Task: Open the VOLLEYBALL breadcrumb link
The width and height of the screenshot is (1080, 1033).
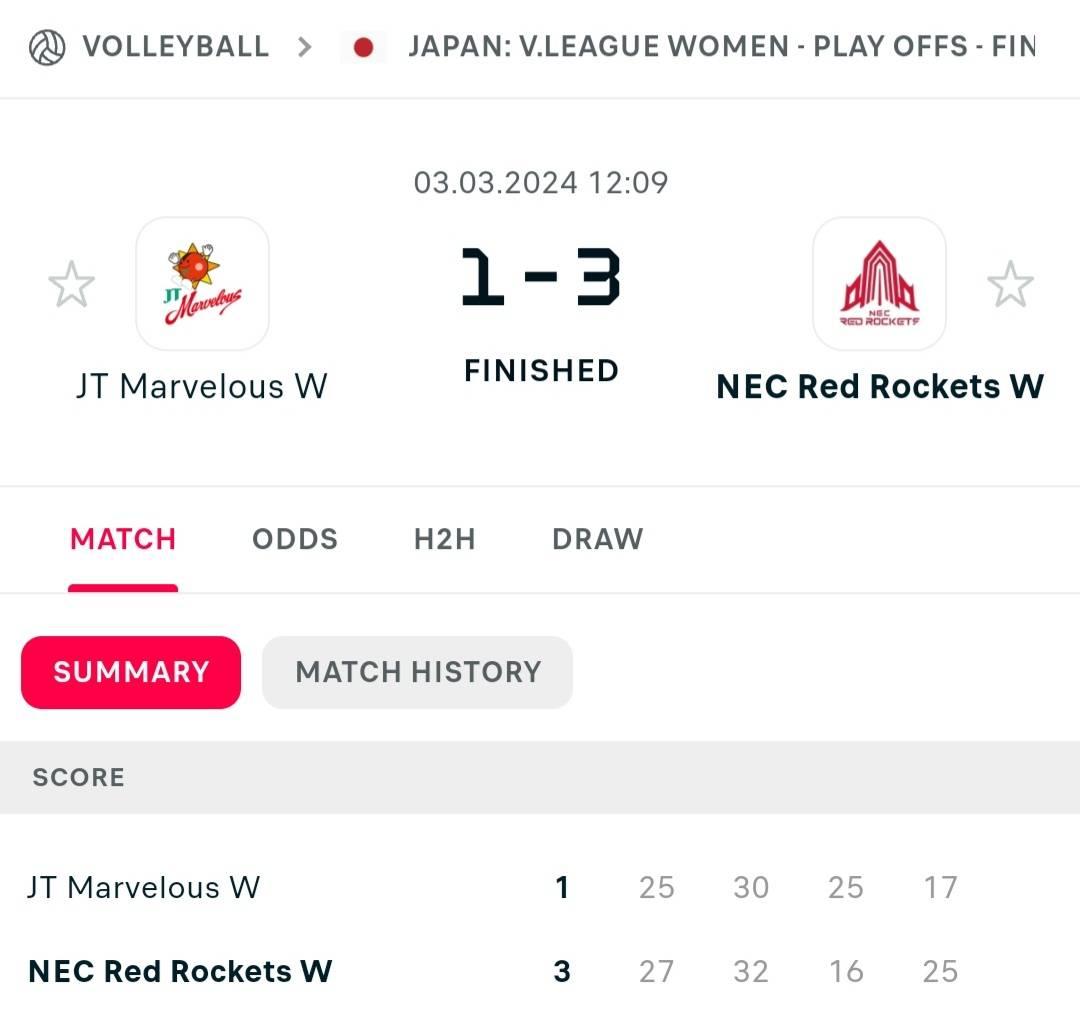Action: [x=176, y=47]
